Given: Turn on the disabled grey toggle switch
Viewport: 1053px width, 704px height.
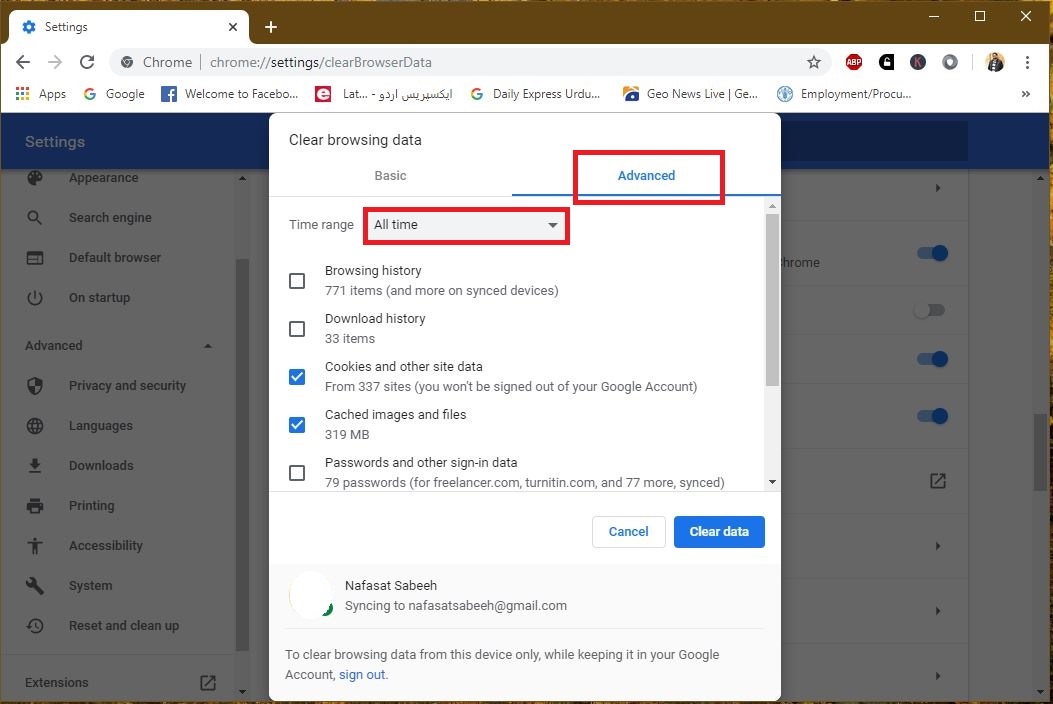Looking at the screenshot, I should [x=930, y=310].
